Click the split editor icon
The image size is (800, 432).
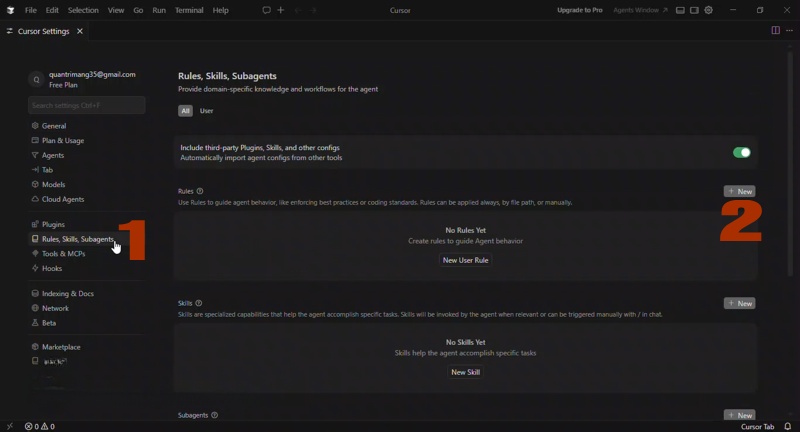pyautogui.click(x=776, y=31)
